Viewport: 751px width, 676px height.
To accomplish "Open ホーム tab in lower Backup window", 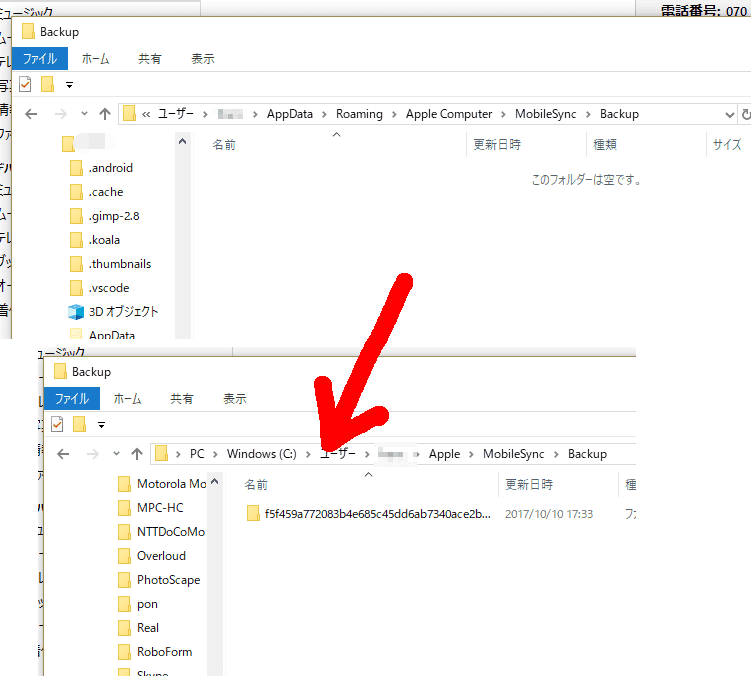I will click(x=127, y=399).
